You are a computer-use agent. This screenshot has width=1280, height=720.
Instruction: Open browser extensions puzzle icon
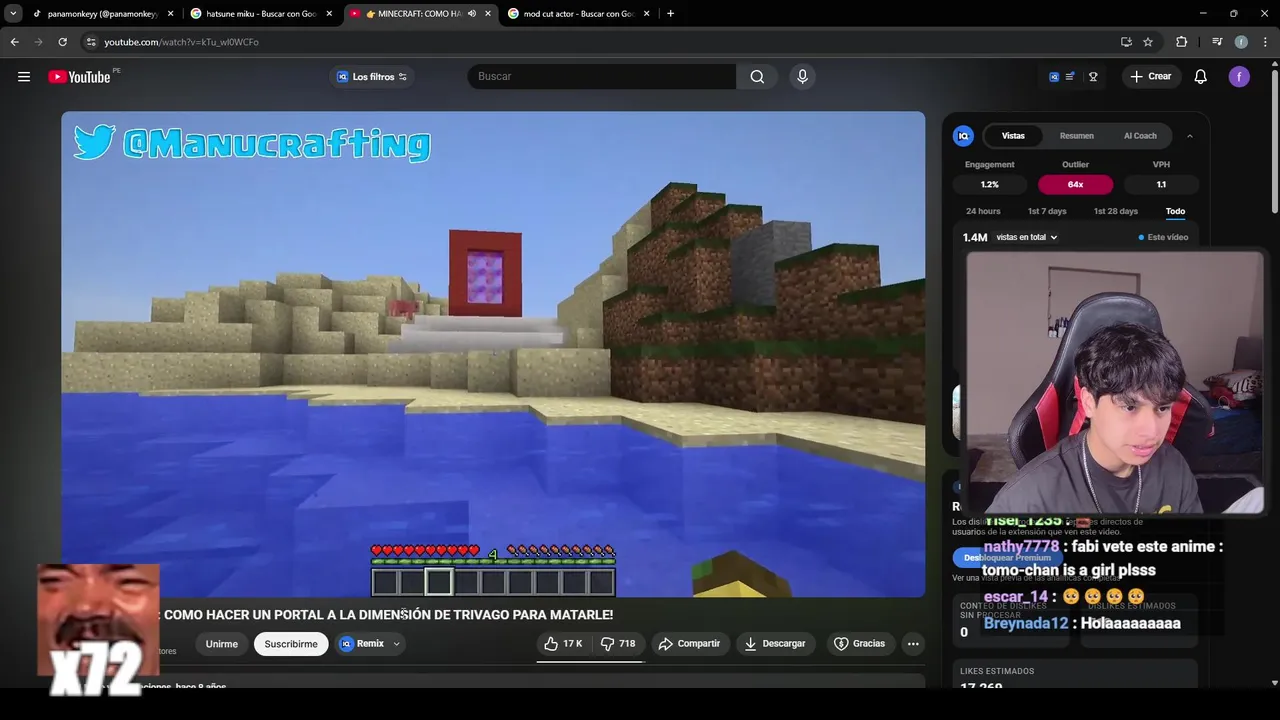(x=1182, y=42)
